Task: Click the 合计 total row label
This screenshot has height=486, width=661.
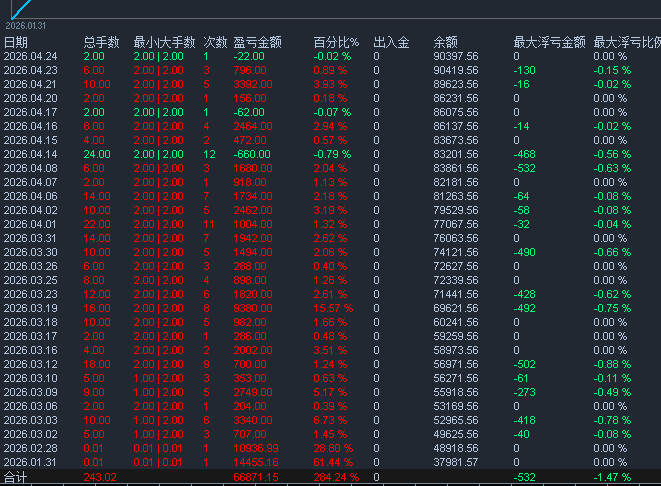Action: (x=16, y=478)
